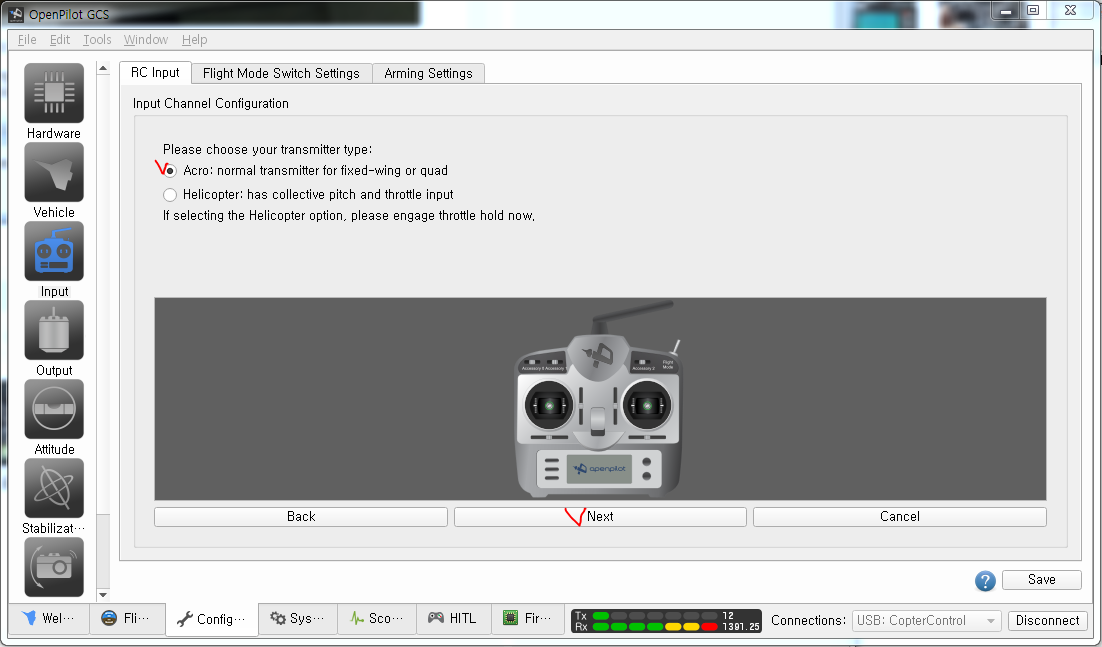Open the File menu
This screenshot has width=1102, height=647.
coord(27,39)
